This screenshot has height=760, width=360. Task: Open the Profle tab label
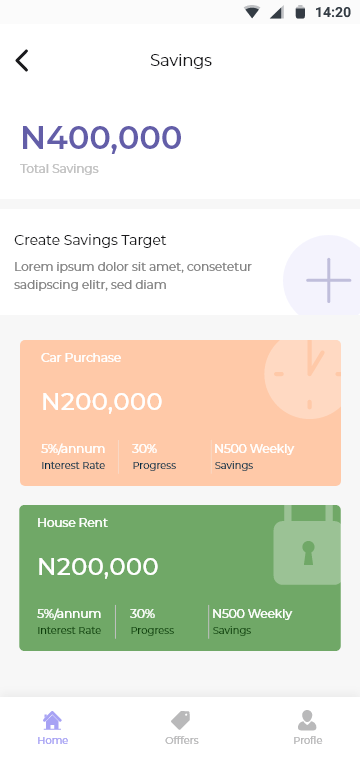[x=308, y=740]
